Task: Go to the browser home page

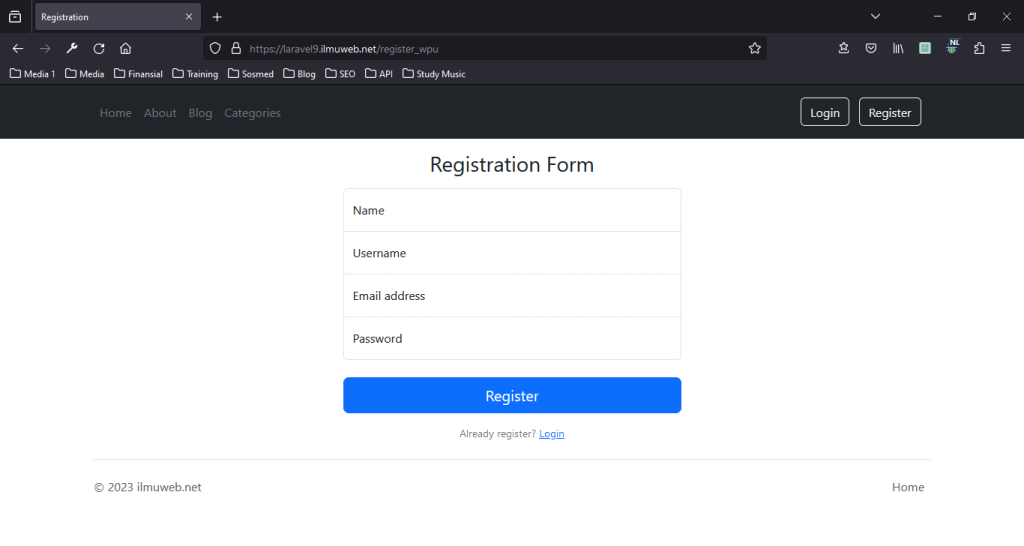Action: [x=125, y=48]
